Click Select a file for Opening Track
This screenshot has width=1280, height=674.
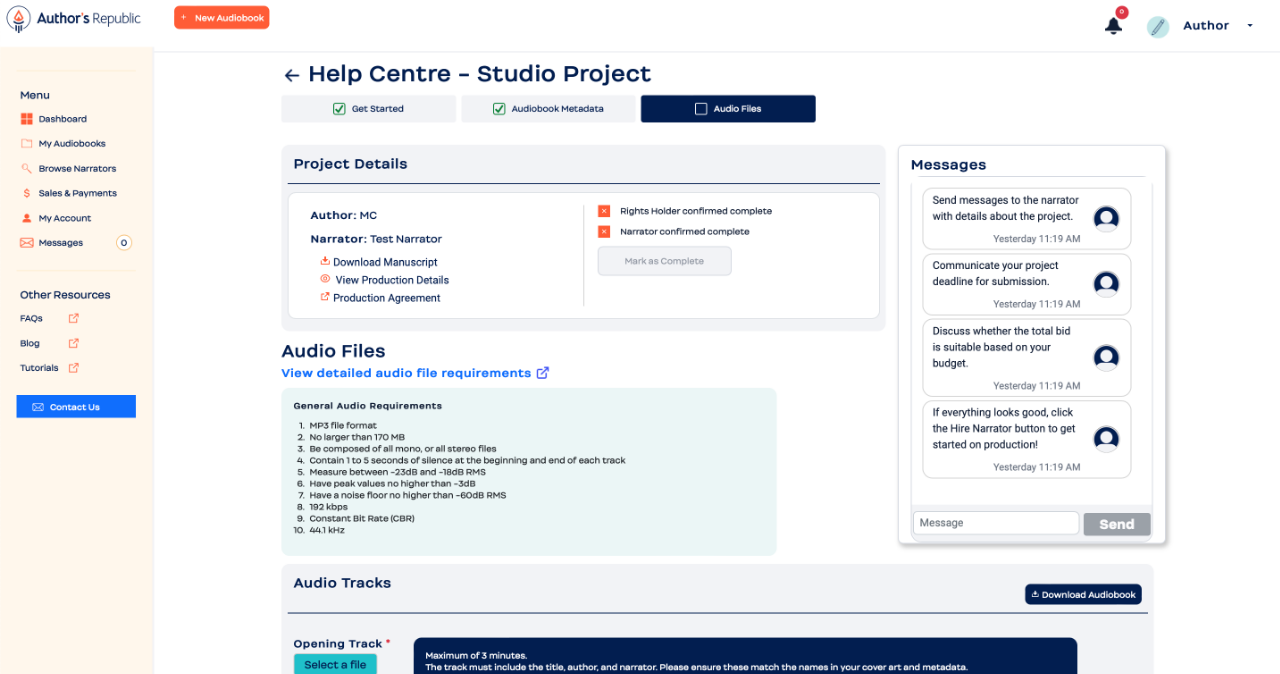335,664
